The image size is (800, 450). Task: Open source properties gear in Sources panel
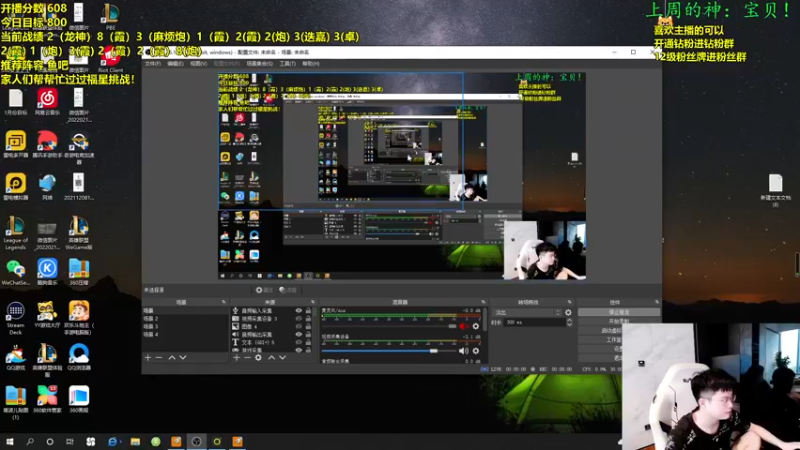click(258, 358)
